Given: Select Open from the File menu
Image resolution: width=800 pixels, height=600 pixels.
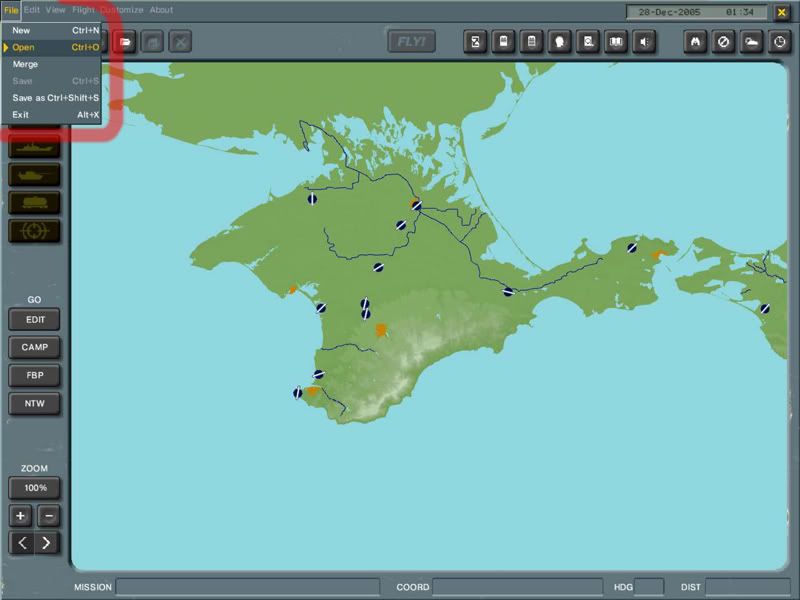Looking at the screenshot, I should 24,47.
